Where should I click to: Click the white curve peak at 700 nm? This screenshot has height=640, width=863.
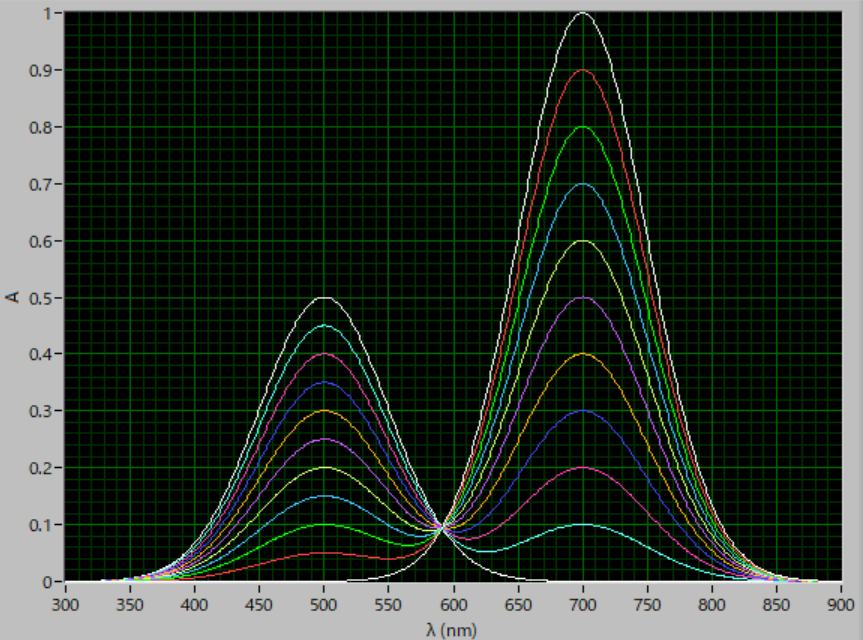(583, 14)
